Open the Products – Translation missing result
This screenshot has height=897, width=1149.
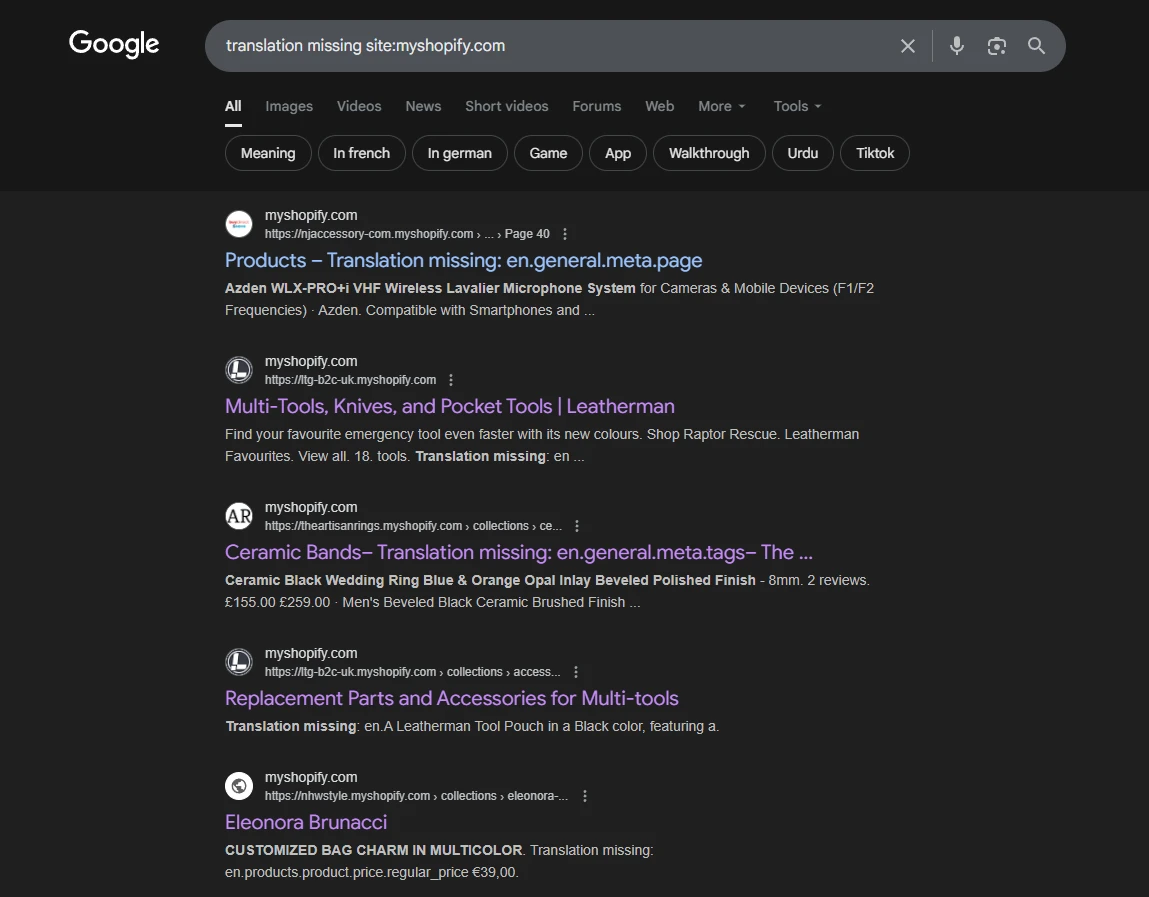[x=463, y=260]
